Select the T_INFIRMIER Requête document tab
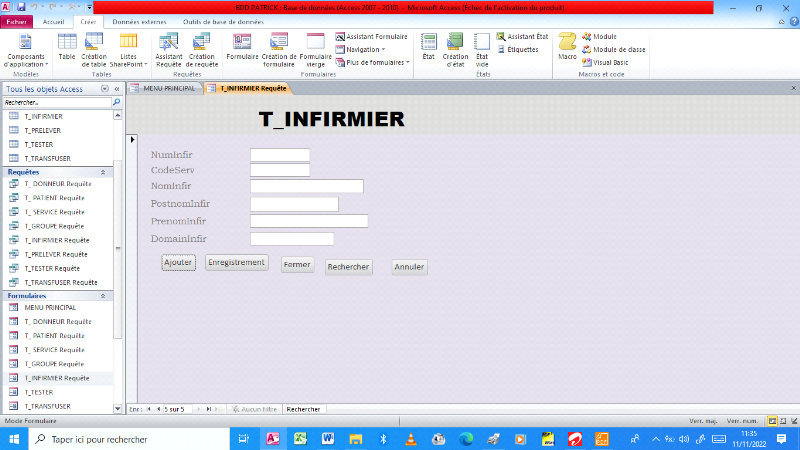The image size is (800, 450). pyautogui.click(x=248, y=88)
